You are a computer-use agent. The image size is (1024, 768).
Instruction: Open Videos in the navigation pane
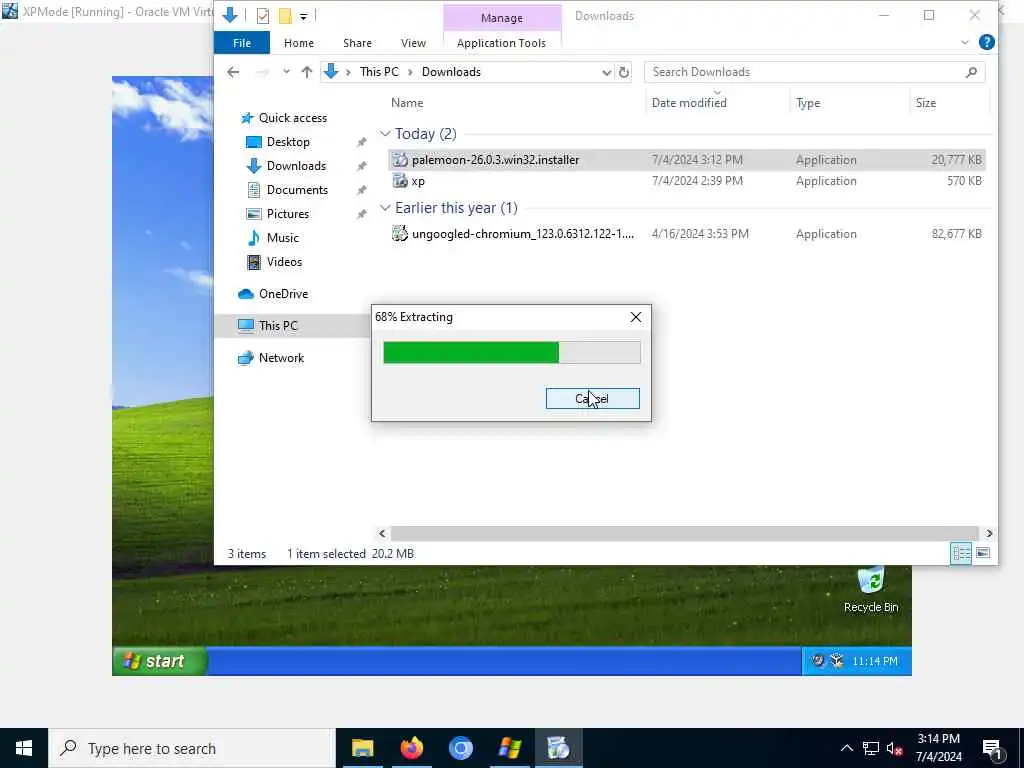[x=284, y=262]
